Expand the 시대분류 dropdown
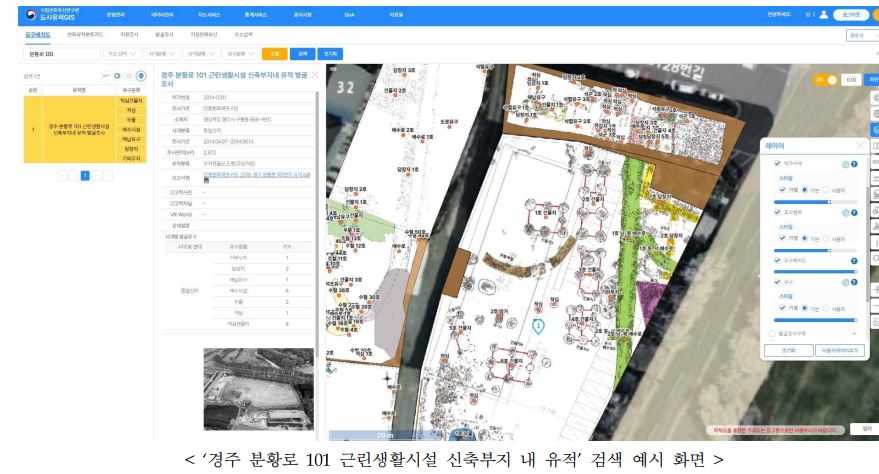The width and height of the screenshot is (879, 474). pos(162,53)
